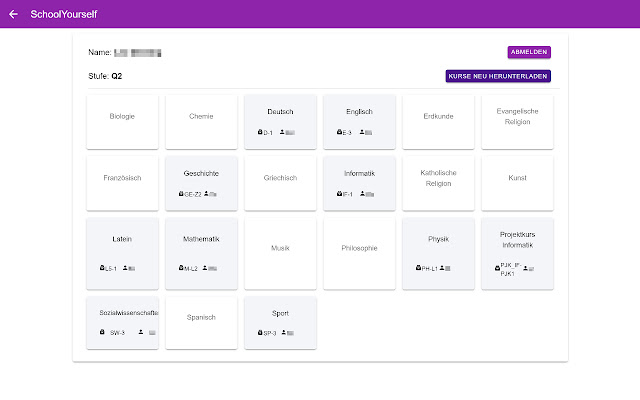Screen dimensions: 640x400
Task: Open the Evangelische Religion card
Action: pyautogui.click(x=517, y=122)
